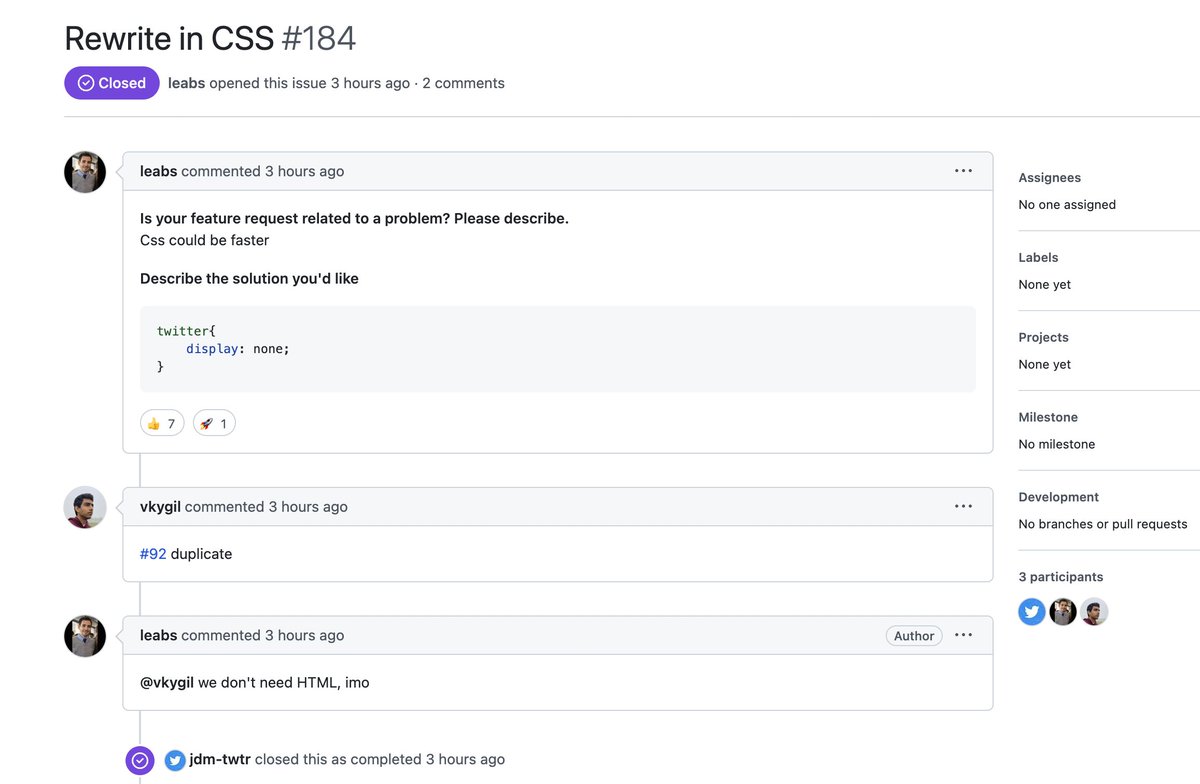Click the purple Closed status badge

[112, 83]
